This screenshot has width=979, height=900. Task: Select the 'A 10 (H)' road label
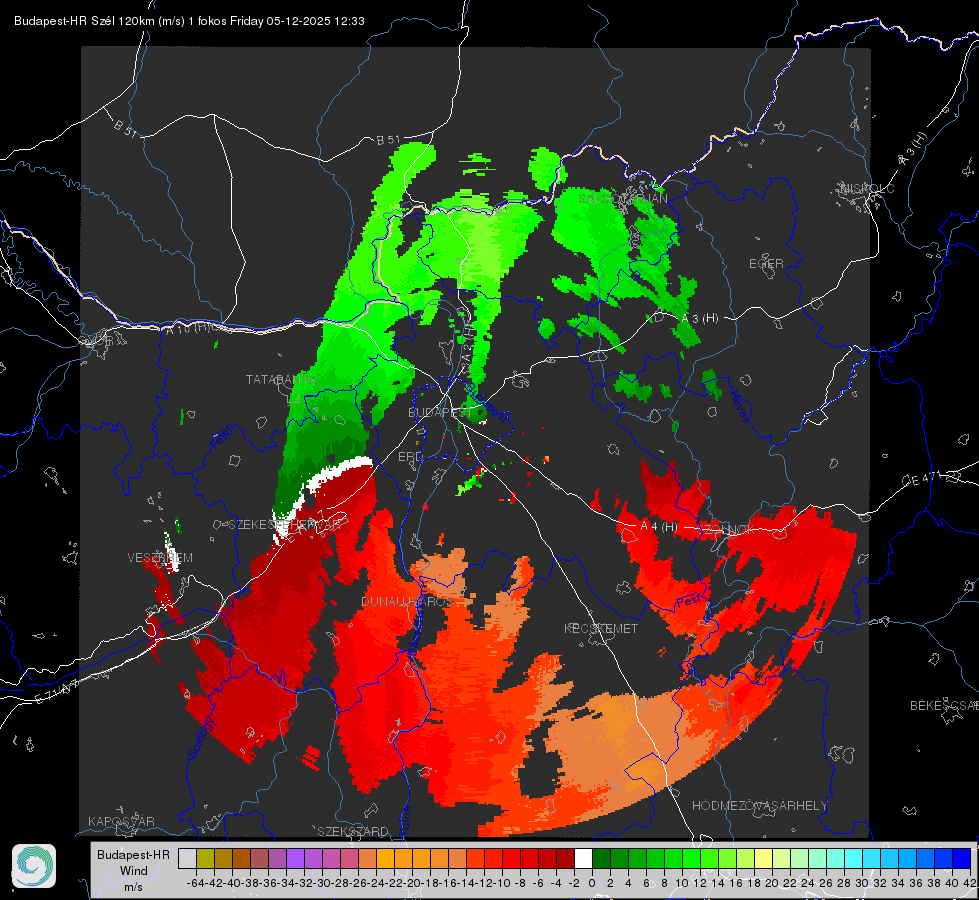click(x=194, y=327)
